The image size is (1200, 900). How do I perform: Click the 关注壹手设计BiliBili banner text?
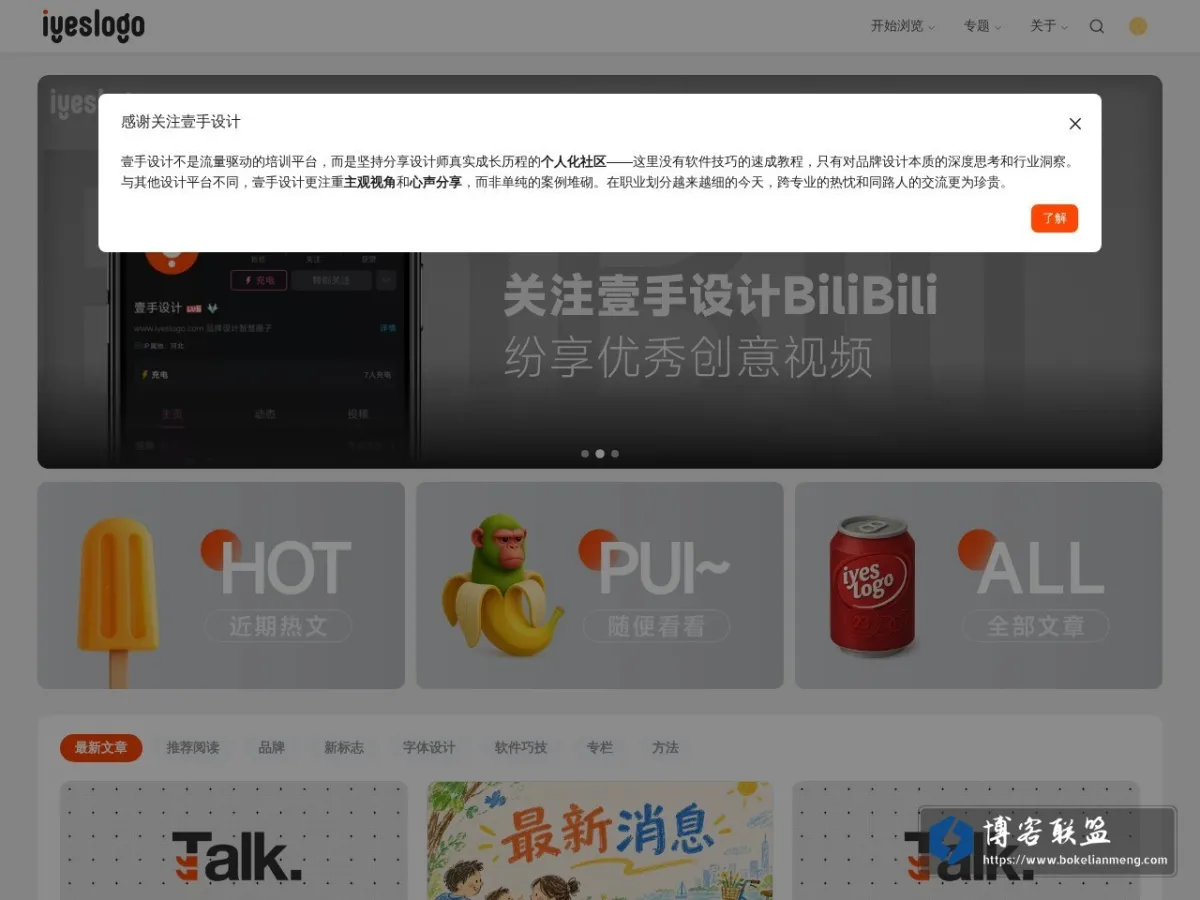point(720,298)
